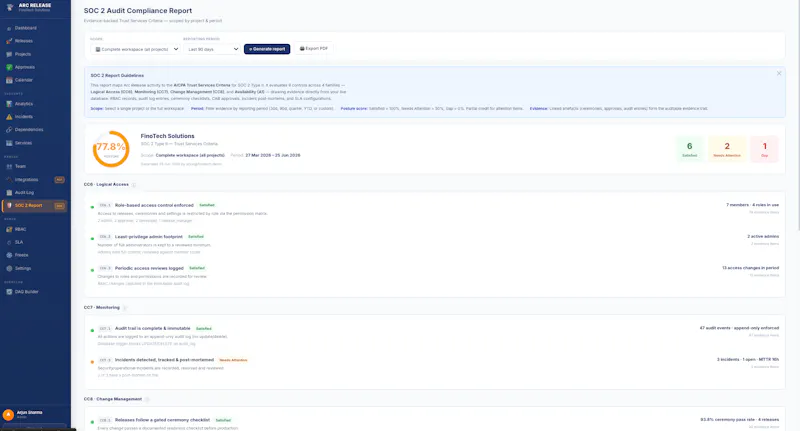Select the SOC 2 Report sidebar item
The width and height of the screenshot is (800, 431).
[x=35, y=206]
